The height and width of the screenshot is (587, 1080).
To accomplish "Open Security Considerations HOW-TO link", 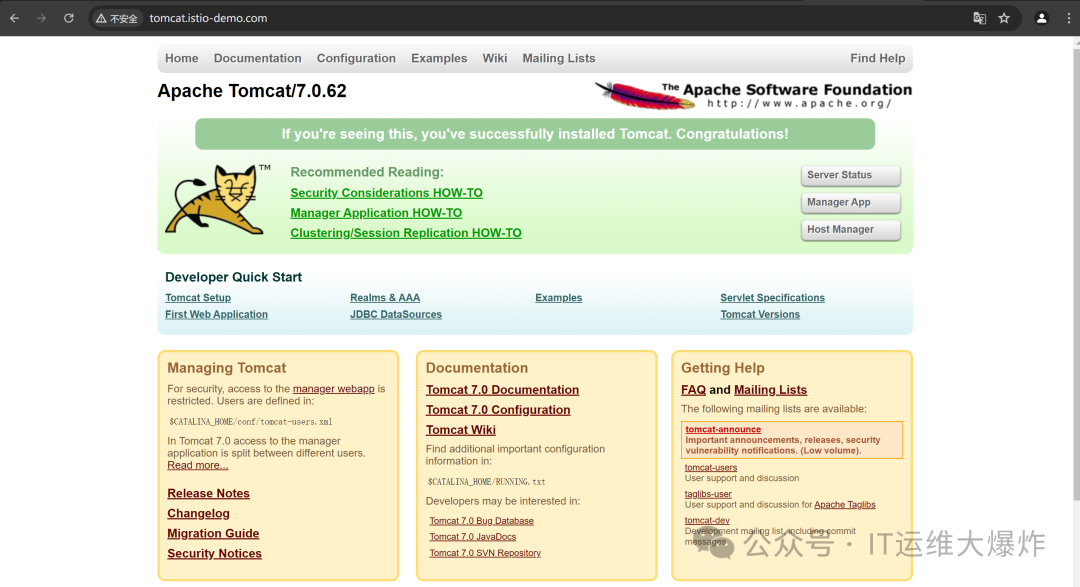I will pyautogui.click(x=386, y=193).
